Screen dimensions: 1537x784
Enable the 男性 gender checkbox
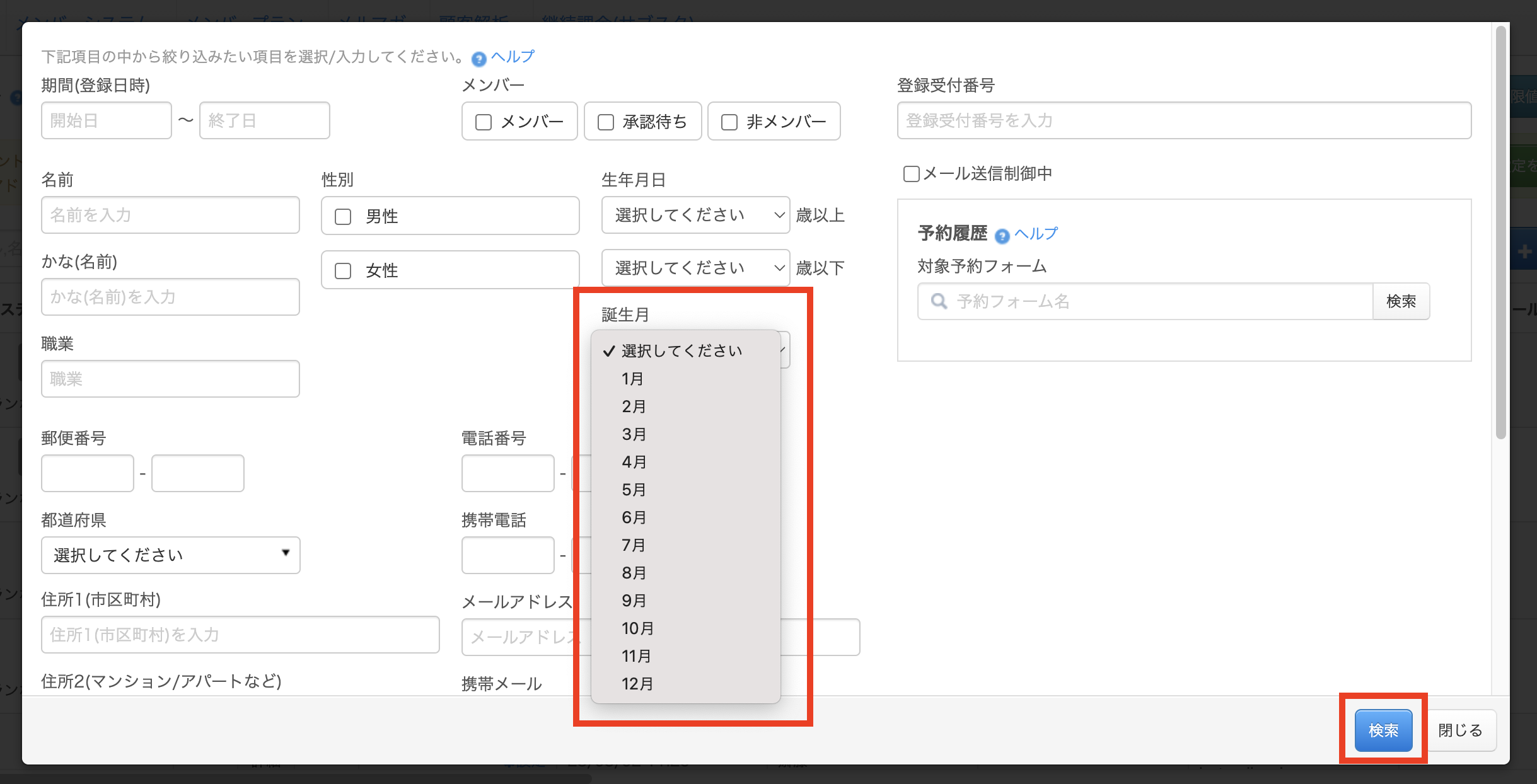tap(343, 216)
